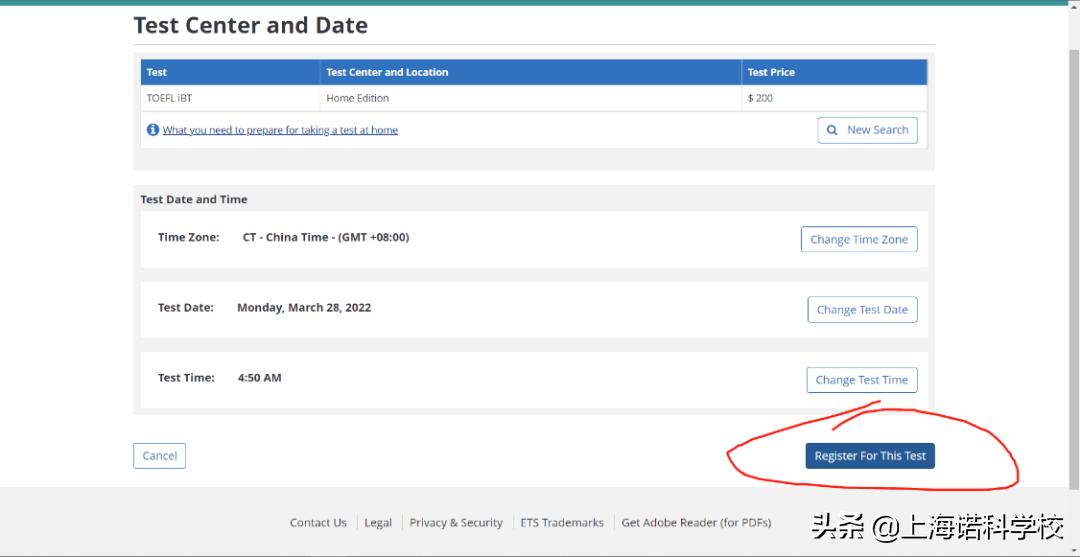Click the 4:50 AM time value
This screenshot has width=1080, height=557.
point(259,378)
